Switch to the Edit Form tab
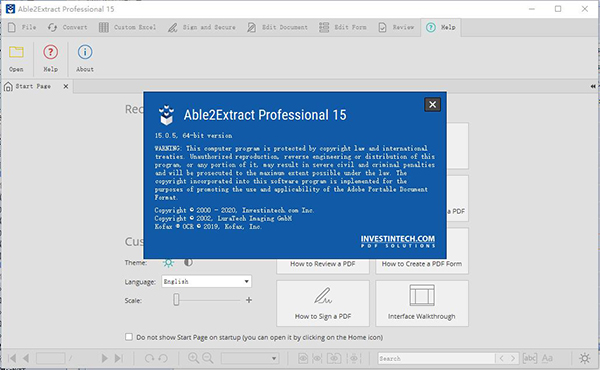 pyautogui.click(x=343, y=27)
